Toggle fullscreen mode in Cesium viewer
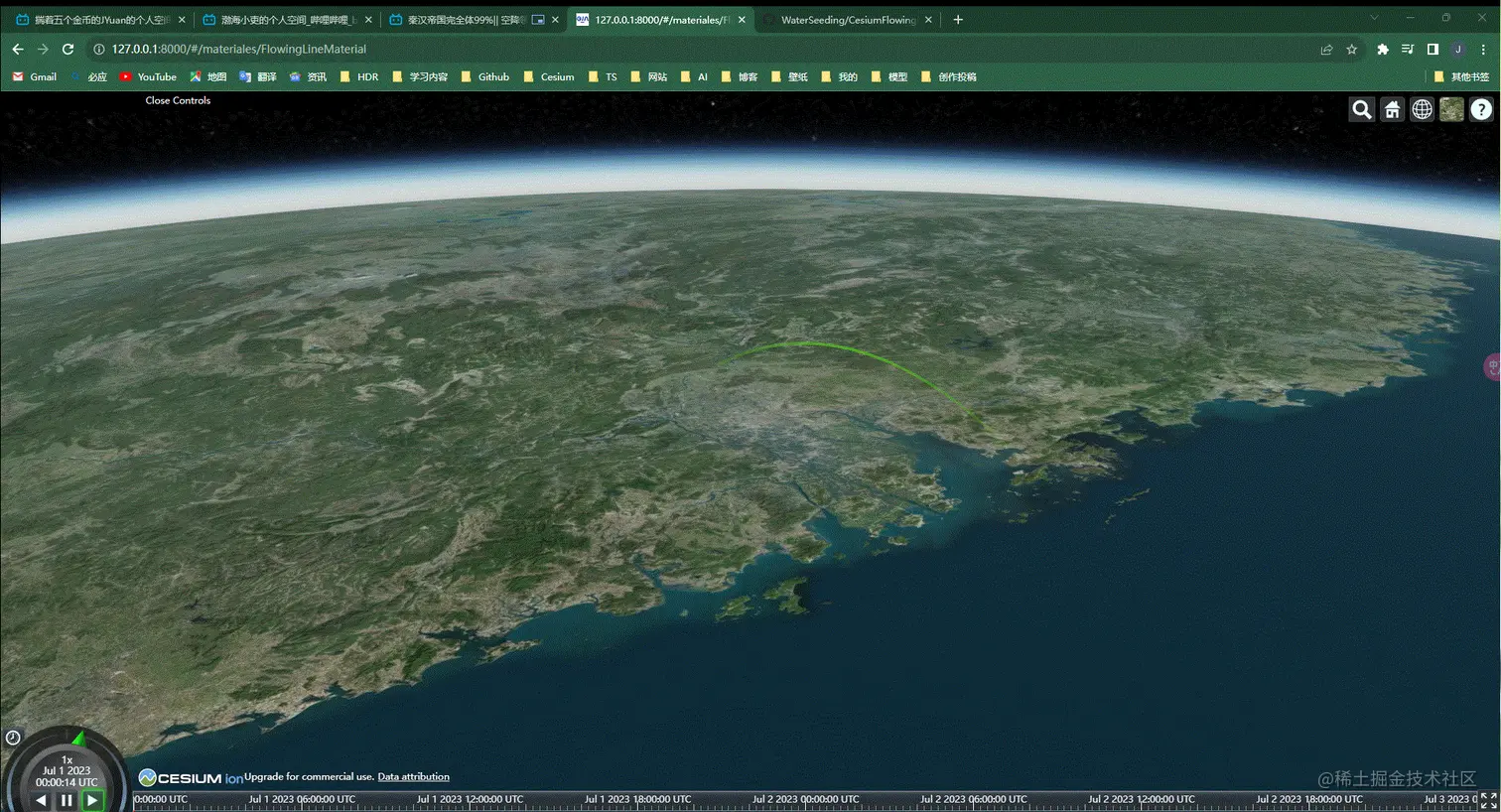 1488,800
